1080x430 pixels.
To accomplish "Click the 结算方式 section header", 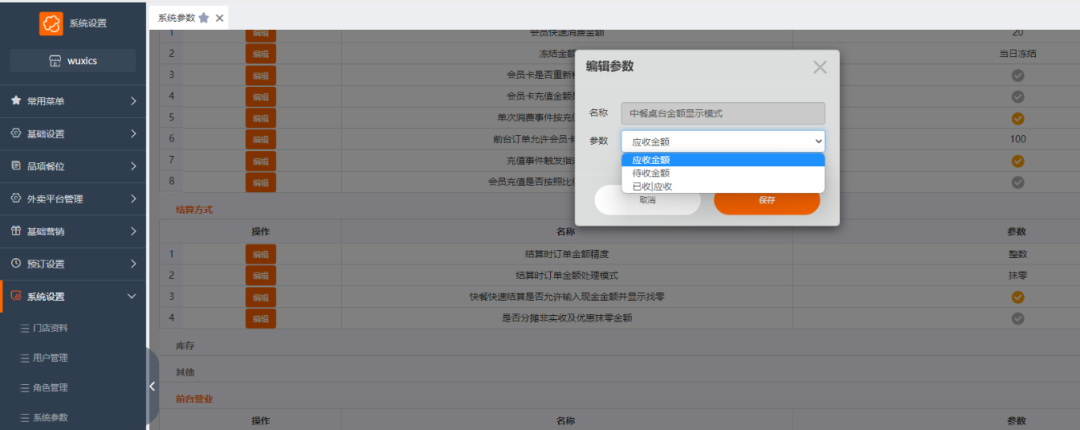I will (x=194, y=209).
